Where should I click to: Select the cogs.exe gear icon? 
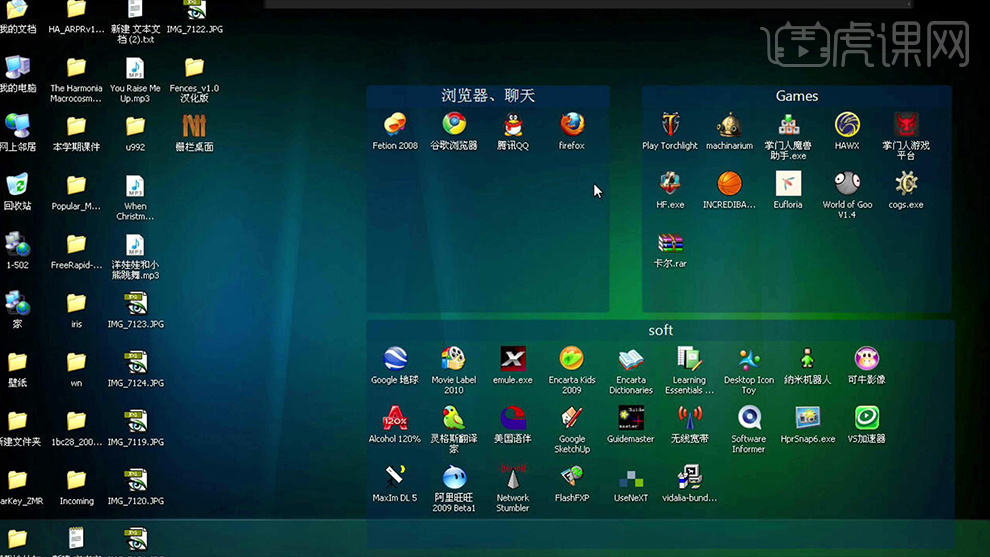906,184
